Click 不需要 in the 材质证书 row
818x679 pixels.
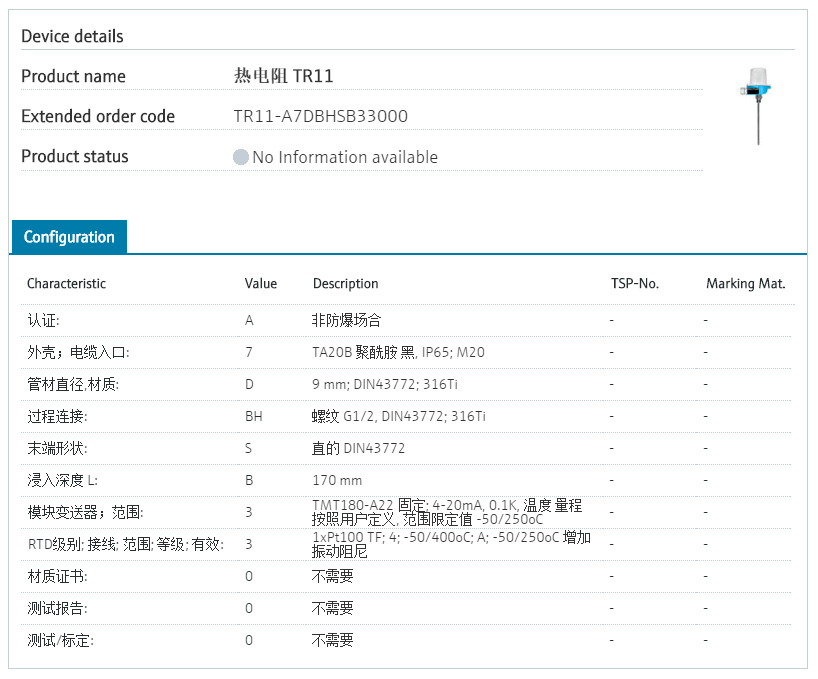coord(332,576)
